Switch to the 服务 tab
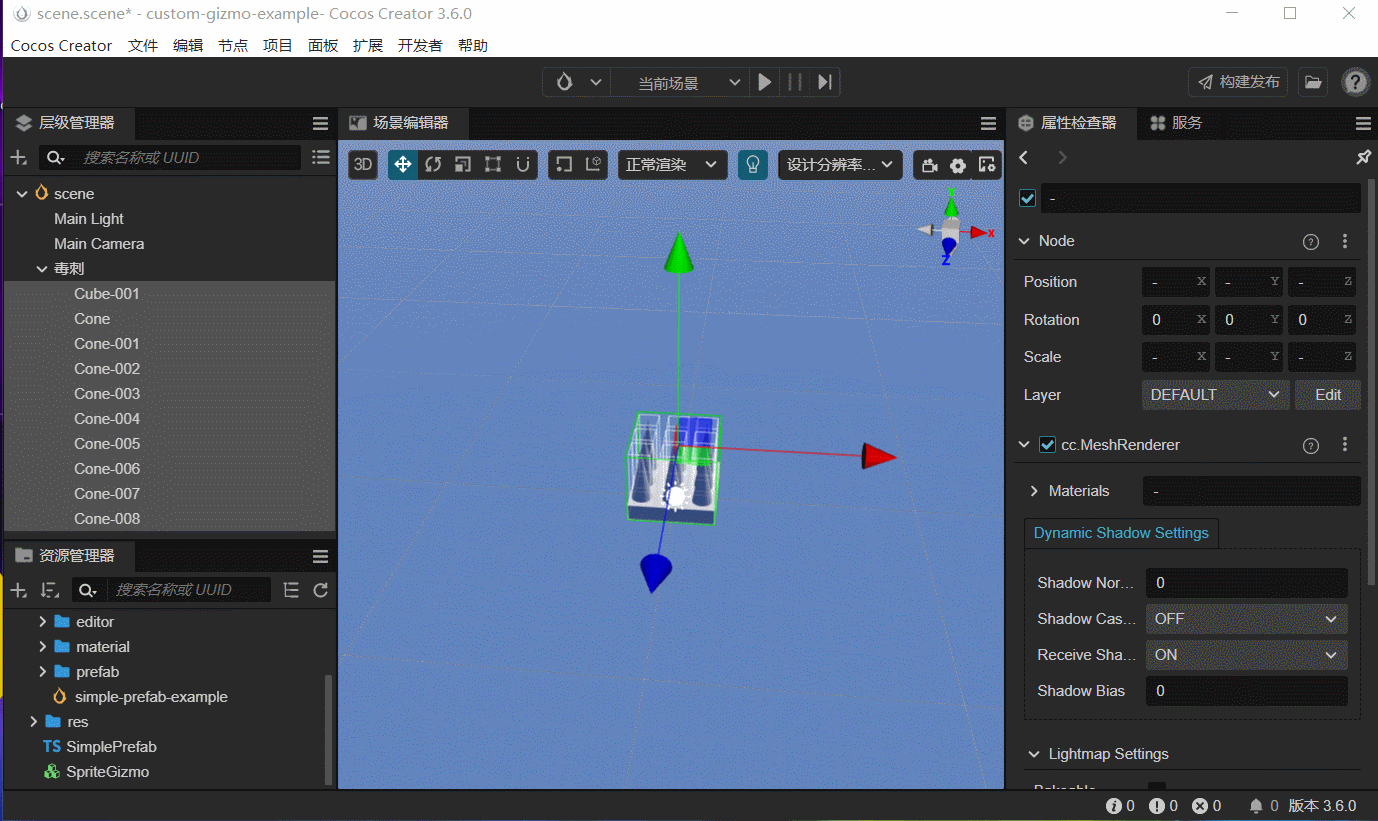 click(1176, 123)
